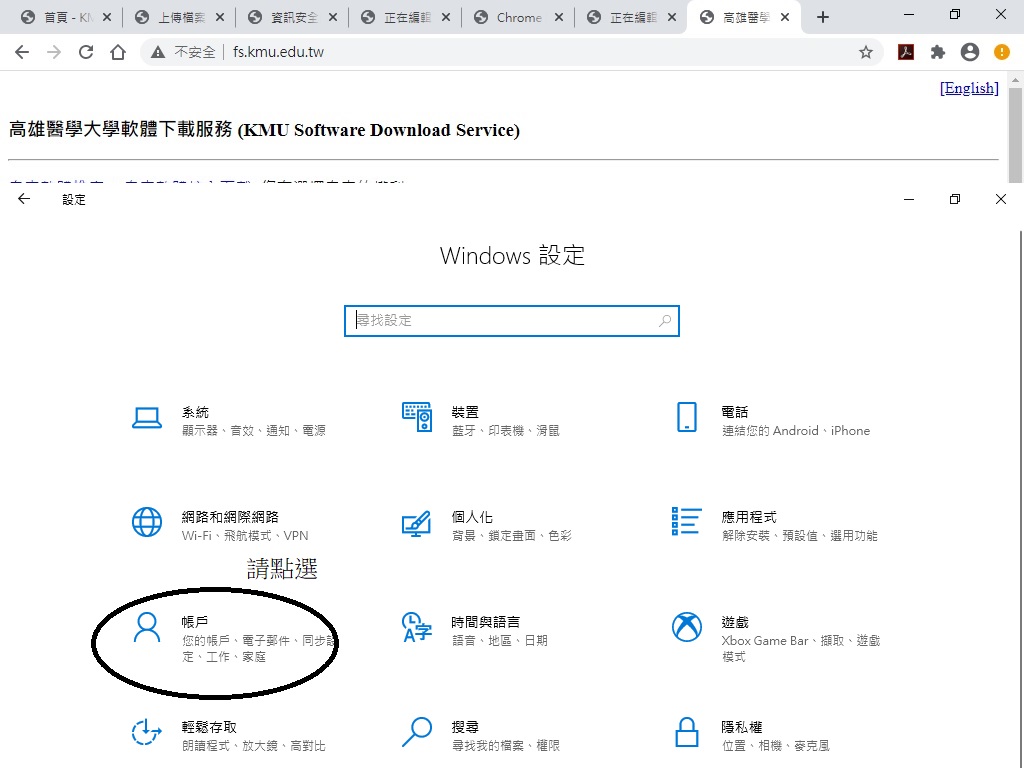Open Apps (應用程式) list icon

[686, 521]
